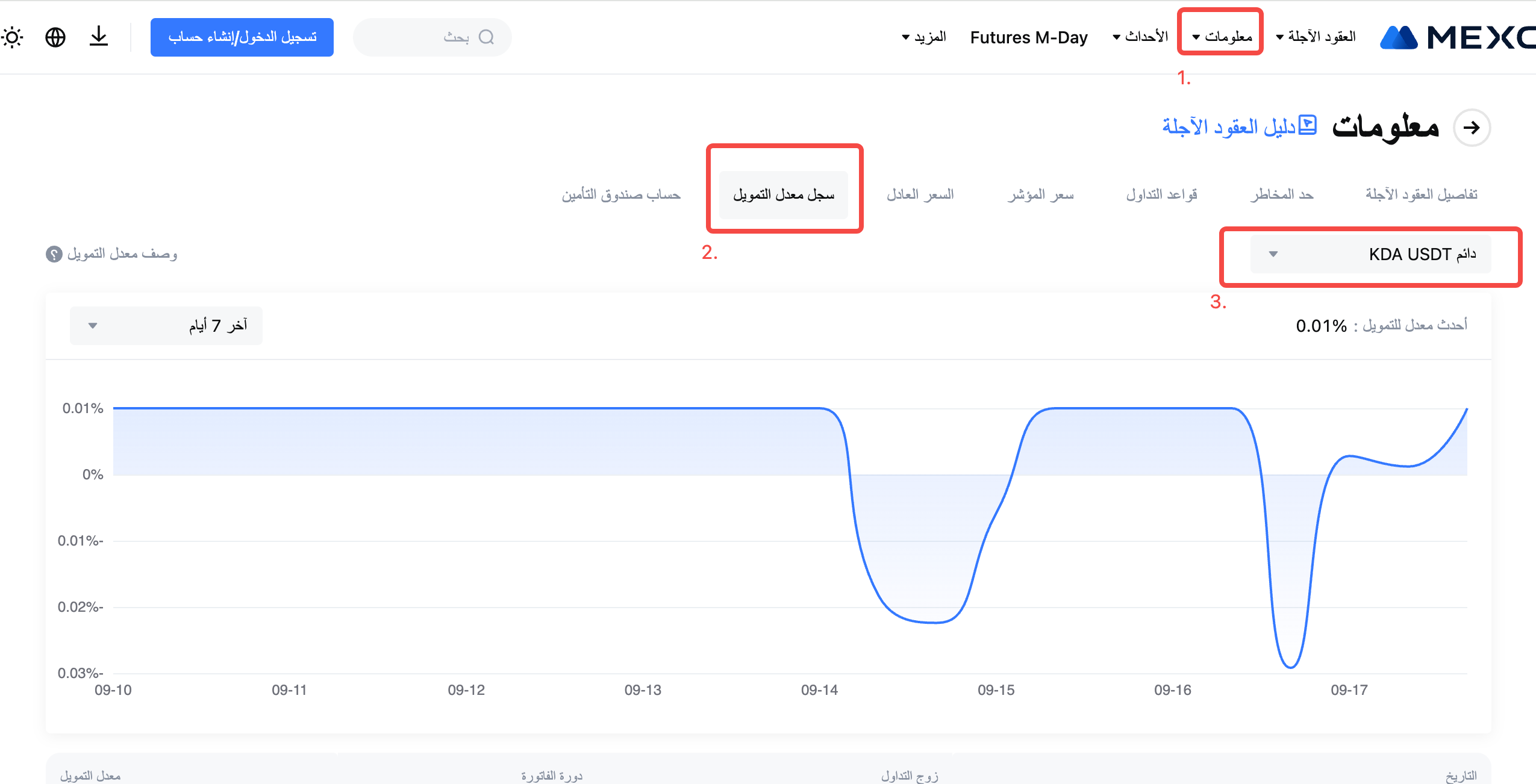The height and width of the screenshot is (784, 1536).
Task: Click the MEXC logo
Action: tap(1458, 37)
